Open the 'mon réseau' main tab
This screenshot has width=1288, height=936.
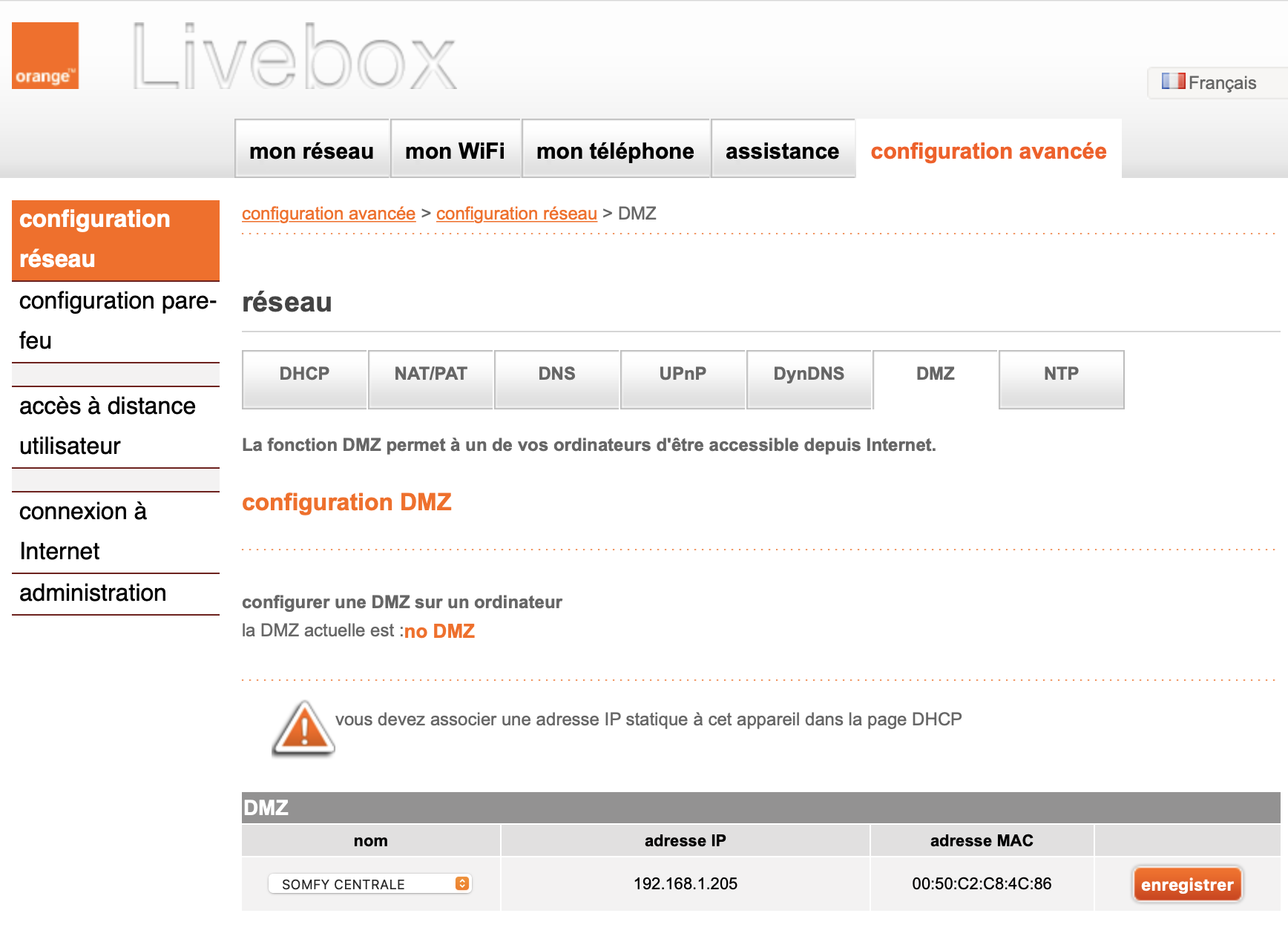[x=312, y=148]
